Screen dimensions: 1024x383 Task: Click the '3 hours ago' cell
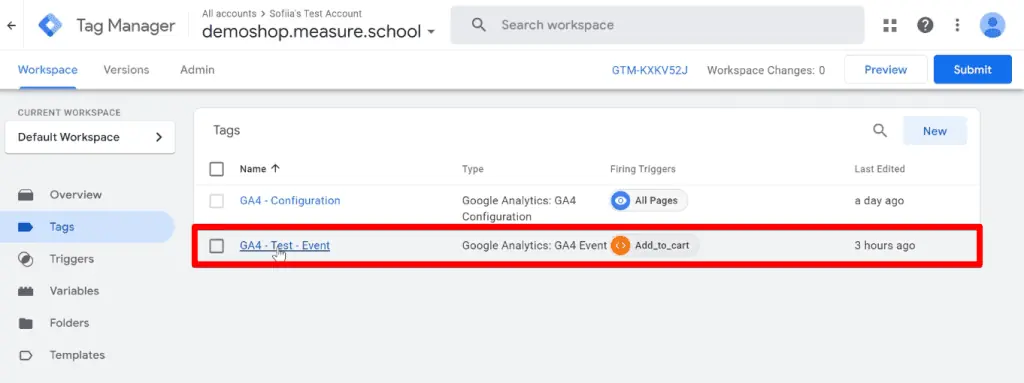884,246
